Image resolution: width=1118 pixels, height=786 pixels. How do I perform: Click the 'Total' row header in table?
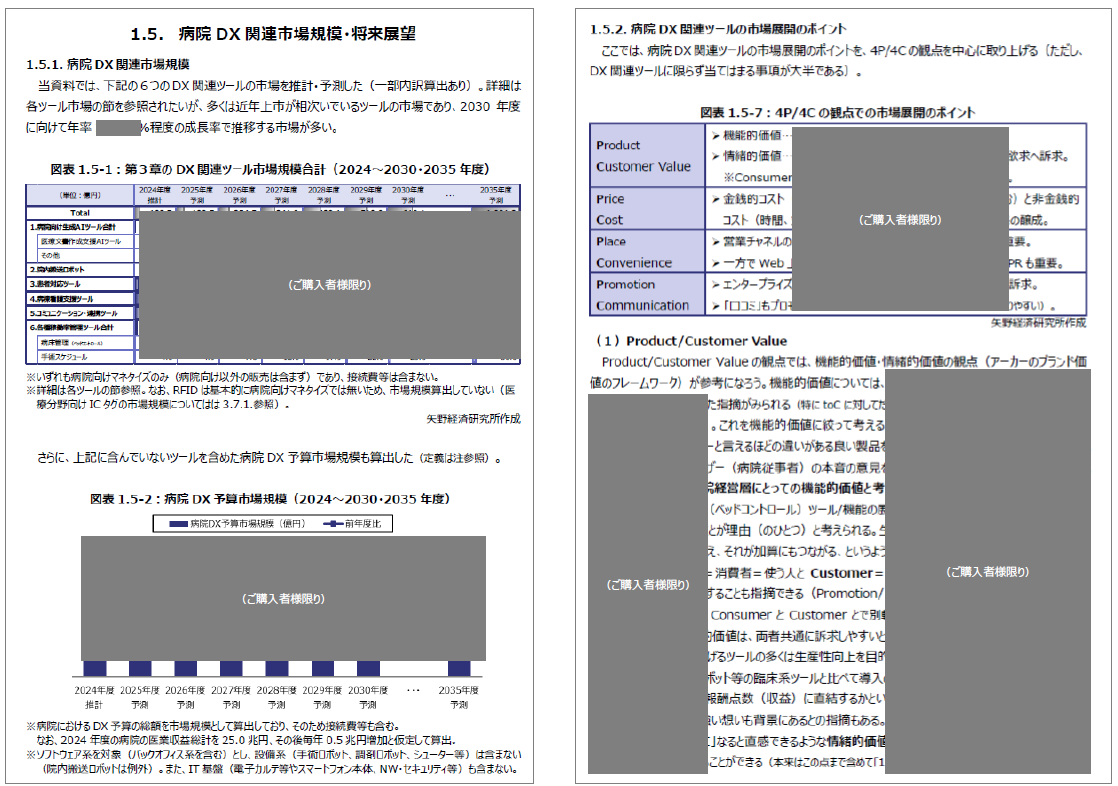click(79, 212)
